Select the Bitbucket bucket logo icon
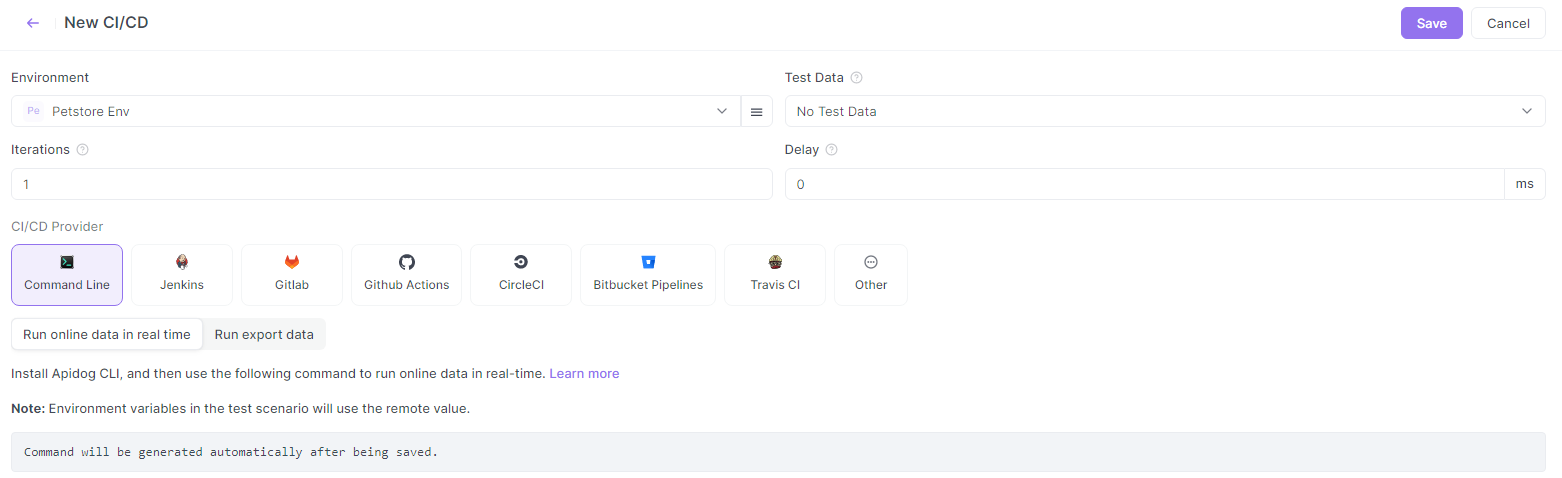1562x478 pixels. (x=648, y=262)
